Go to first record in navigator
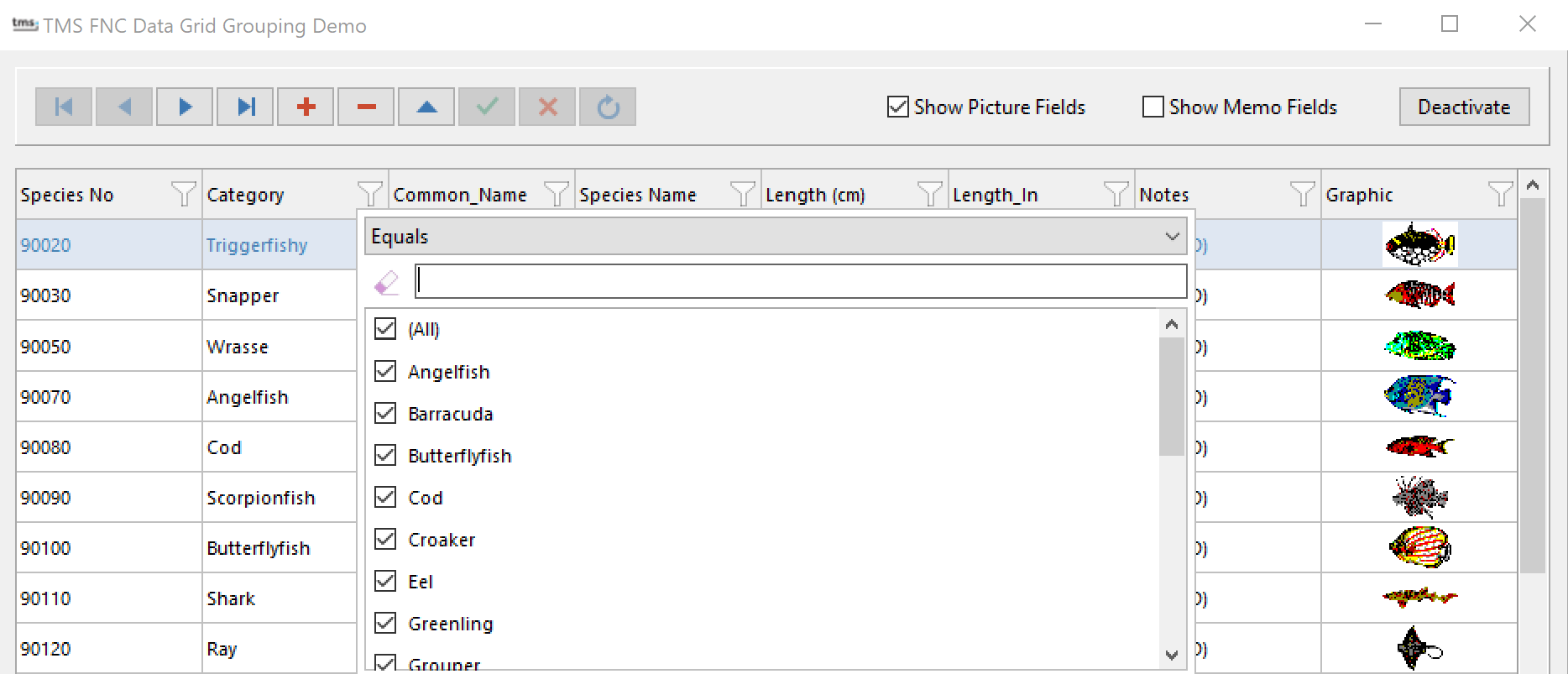The height and width of the screenshot is (674, 1568). (x=64, y=107)
